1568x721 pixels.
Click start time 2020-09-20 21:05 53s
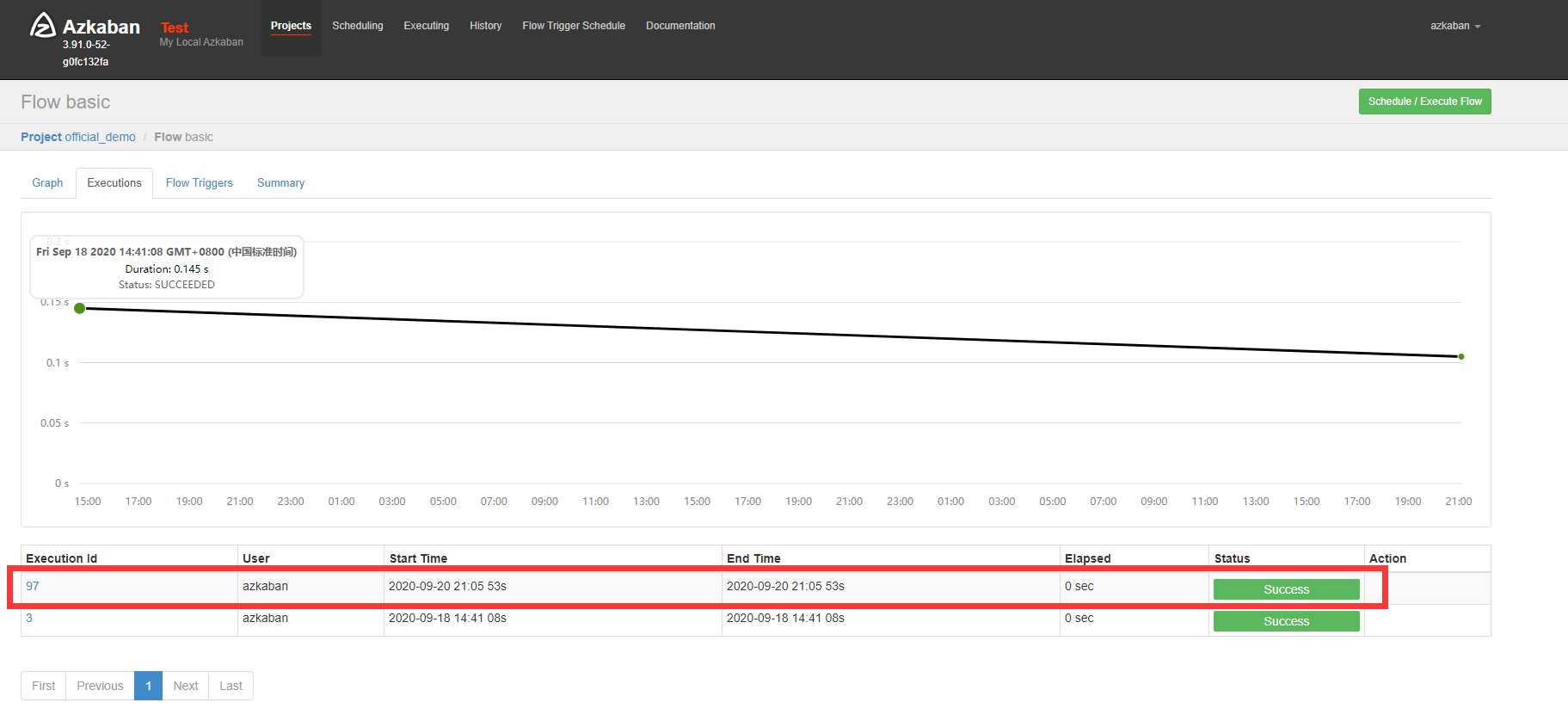tap(447, 586)
